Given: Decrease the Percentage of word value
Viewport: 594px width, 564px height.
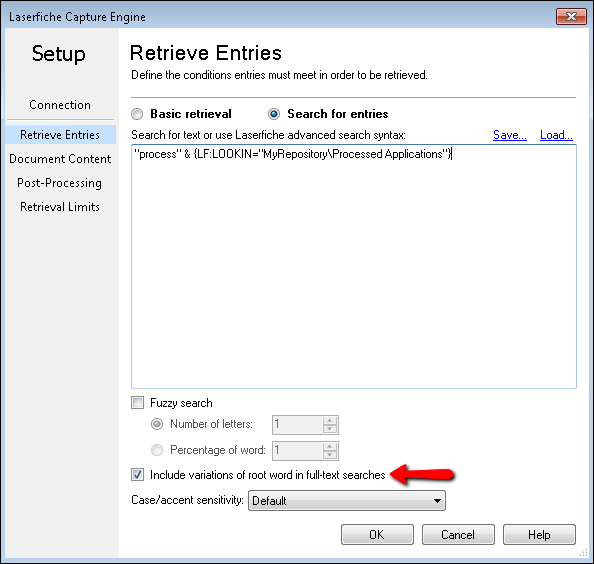Looking at the screenshot, I should pos(330,455).
